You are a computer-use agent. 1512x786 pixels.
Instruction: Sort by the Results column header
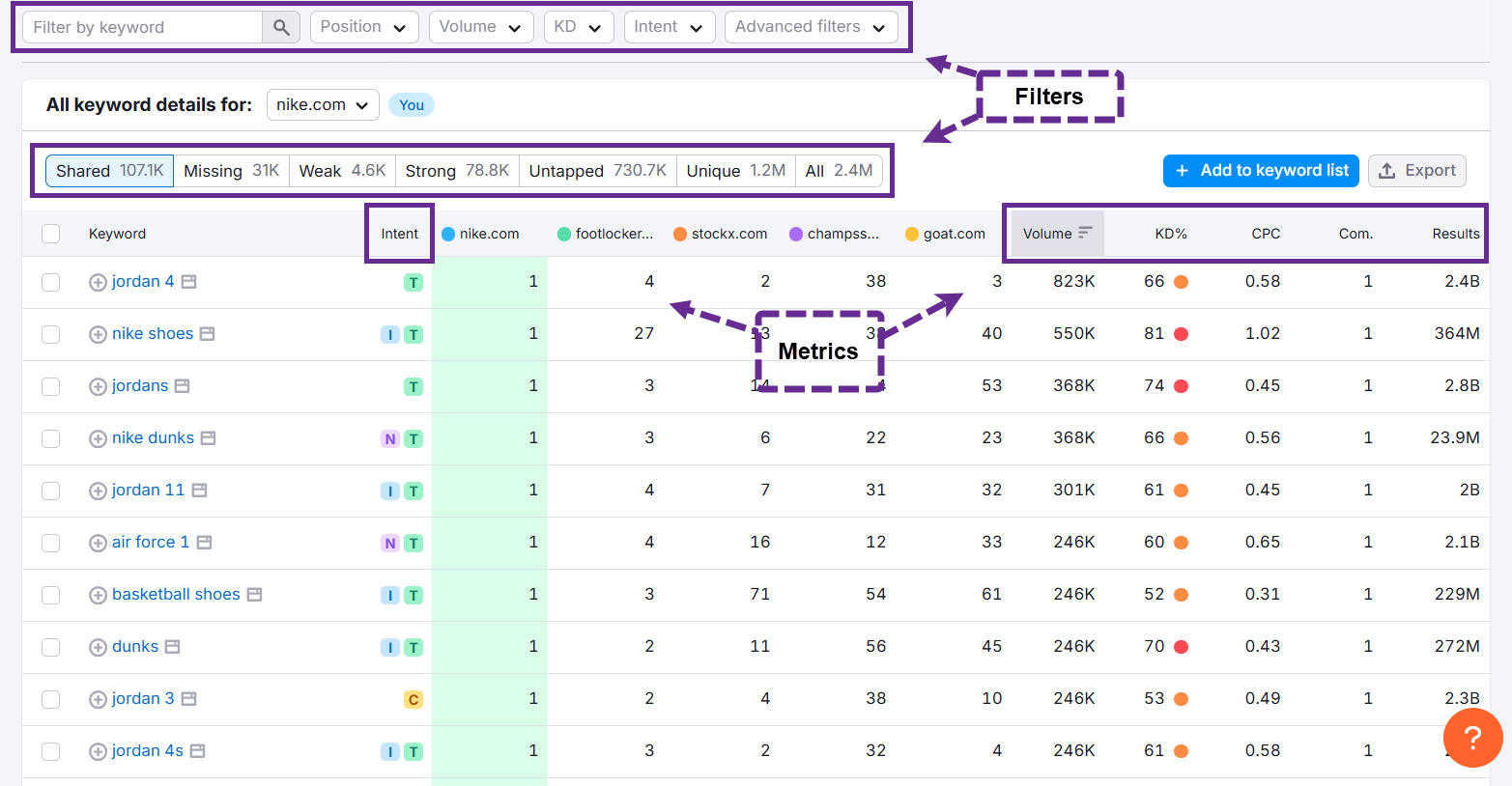pos(1456,234)
